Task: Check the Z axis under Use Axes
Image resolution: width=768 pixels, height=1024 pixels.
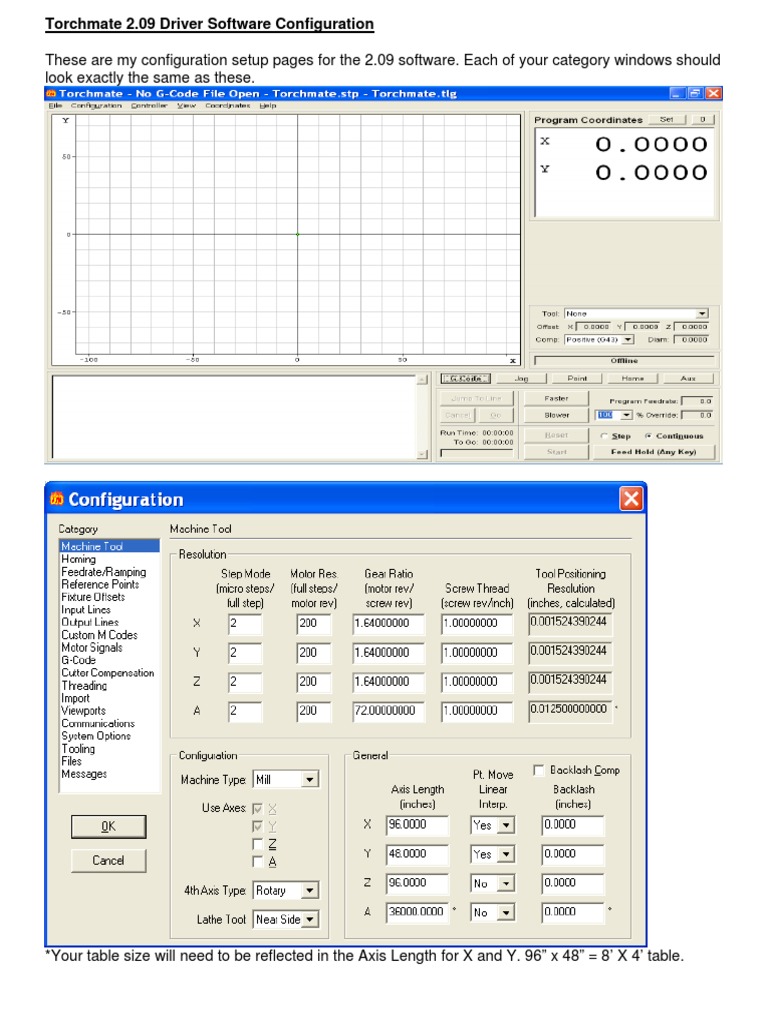Action: pos(258,844)
